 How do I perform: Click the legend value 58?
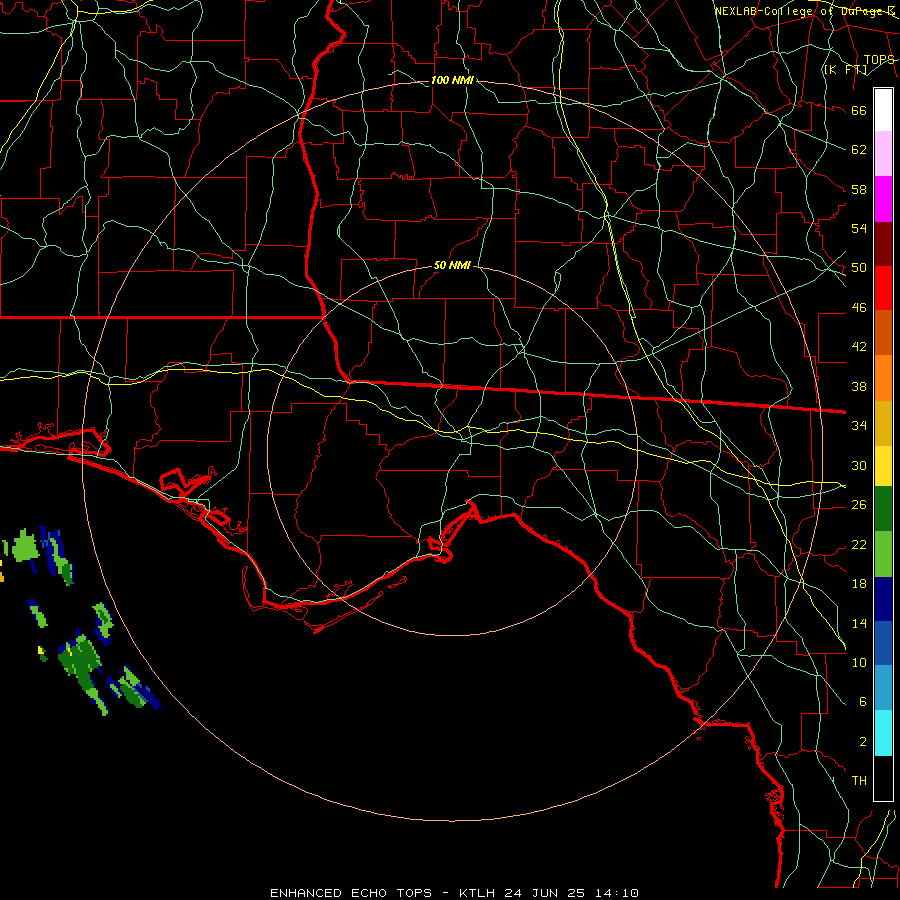click(x=859, y=189)
